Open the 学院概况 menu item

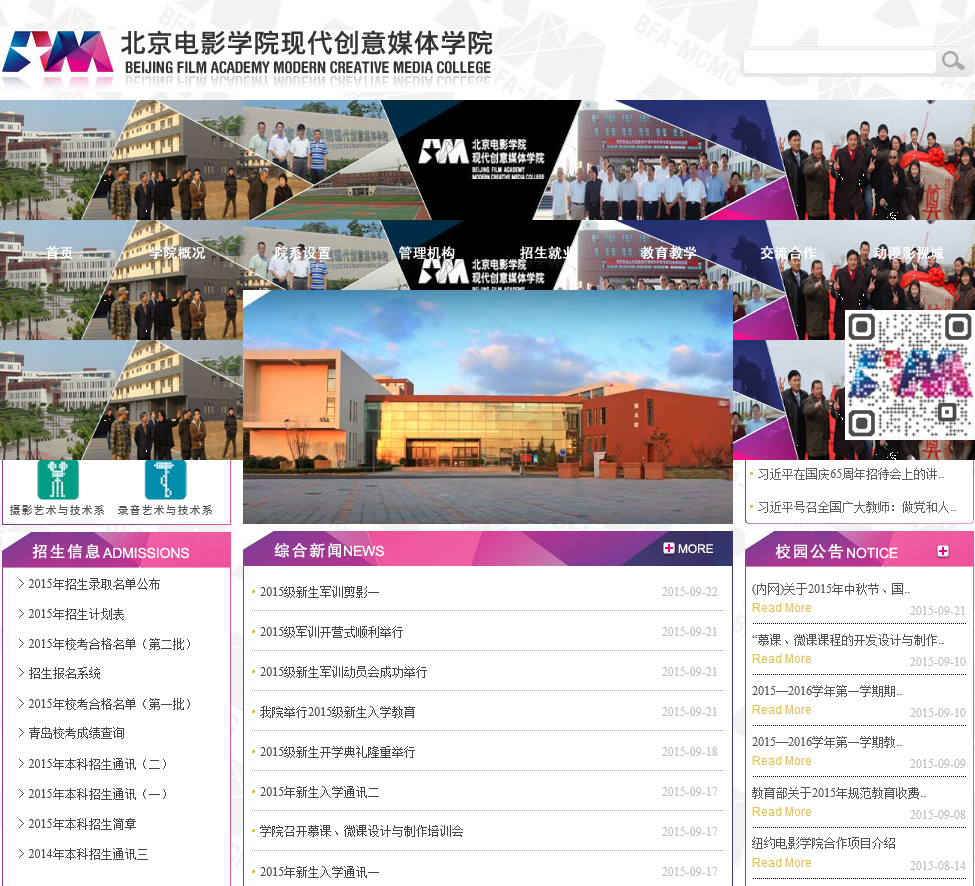(x=177, y=252)
